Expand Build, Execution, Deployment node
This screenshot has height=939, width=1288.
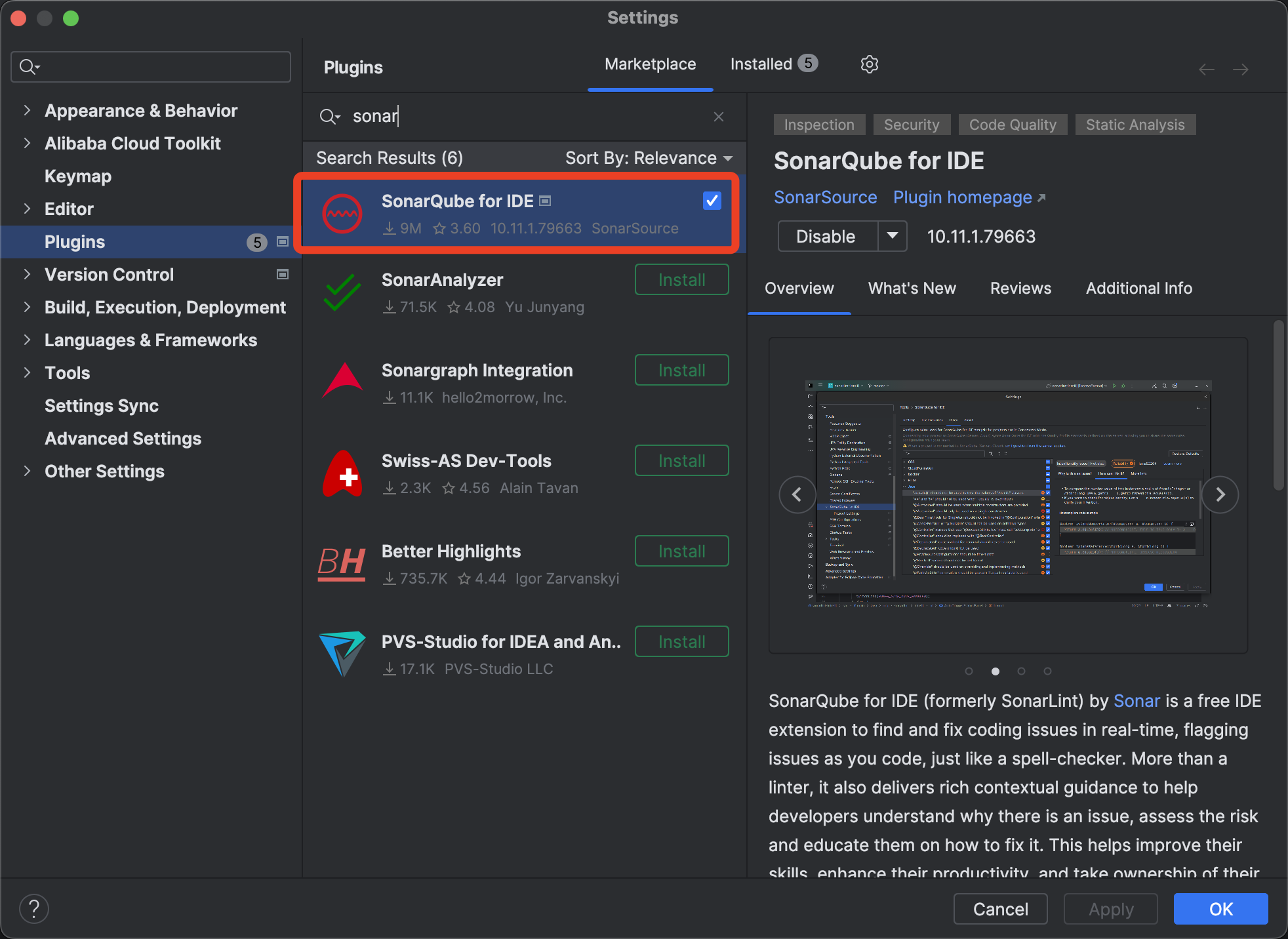coord(27,307)
